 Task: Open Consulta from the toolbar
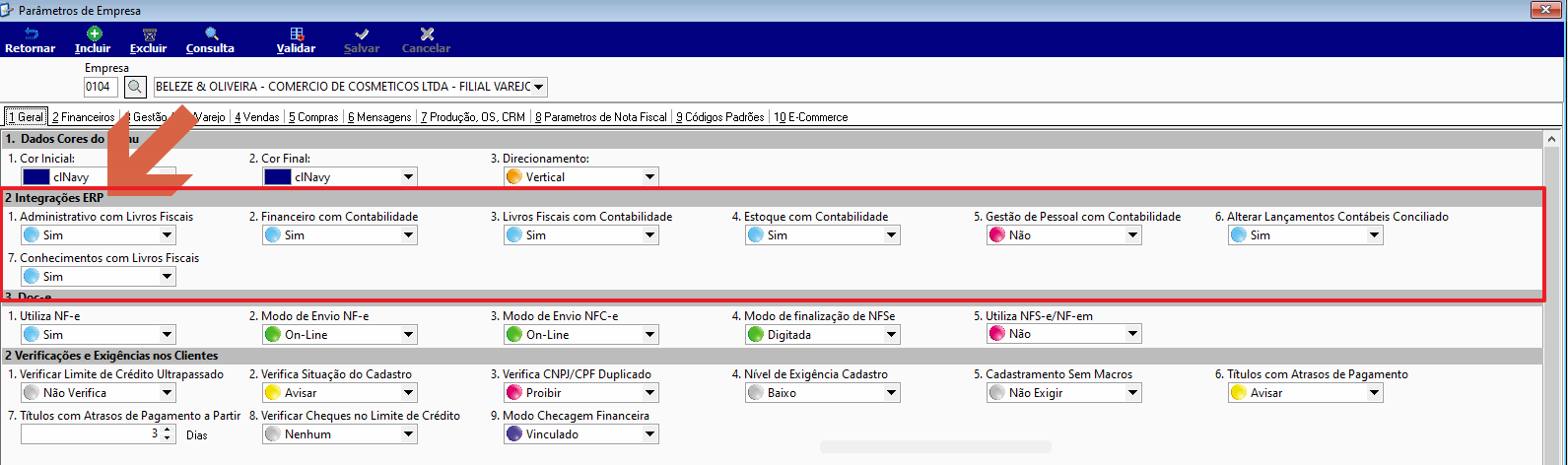(210, 40)
